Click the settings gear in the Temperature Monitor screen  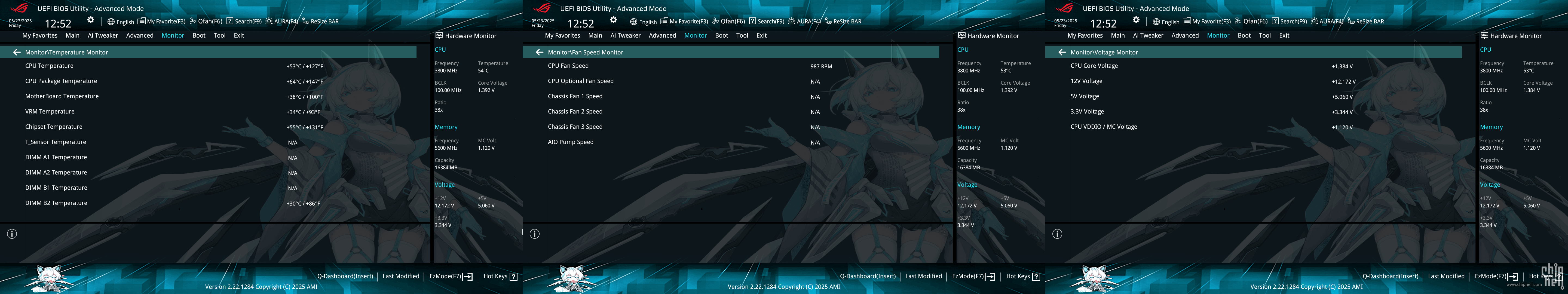pos(91,21)
